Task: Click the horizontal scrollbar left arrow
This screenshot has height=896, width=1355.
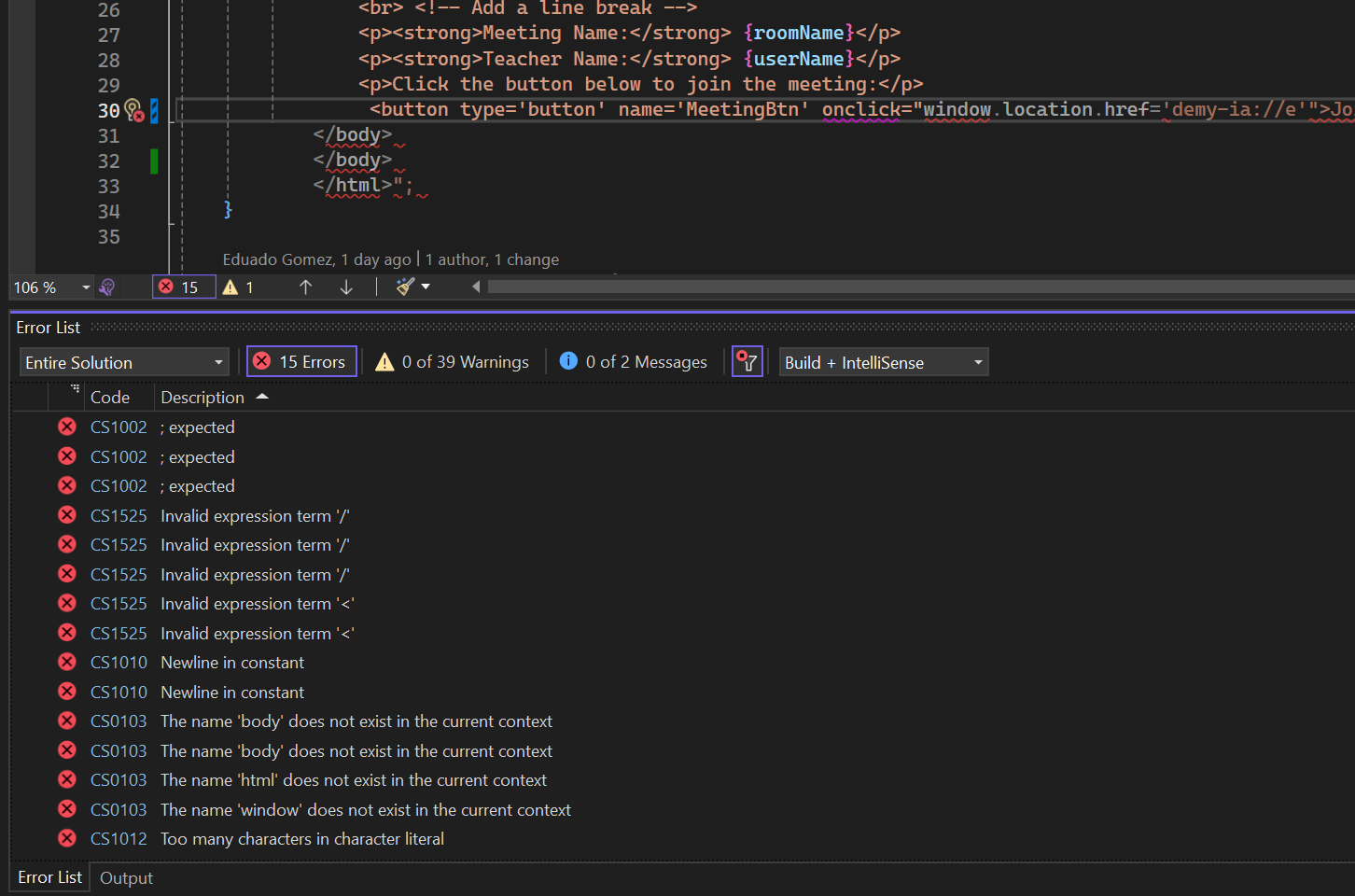Action: click(476, 287)
